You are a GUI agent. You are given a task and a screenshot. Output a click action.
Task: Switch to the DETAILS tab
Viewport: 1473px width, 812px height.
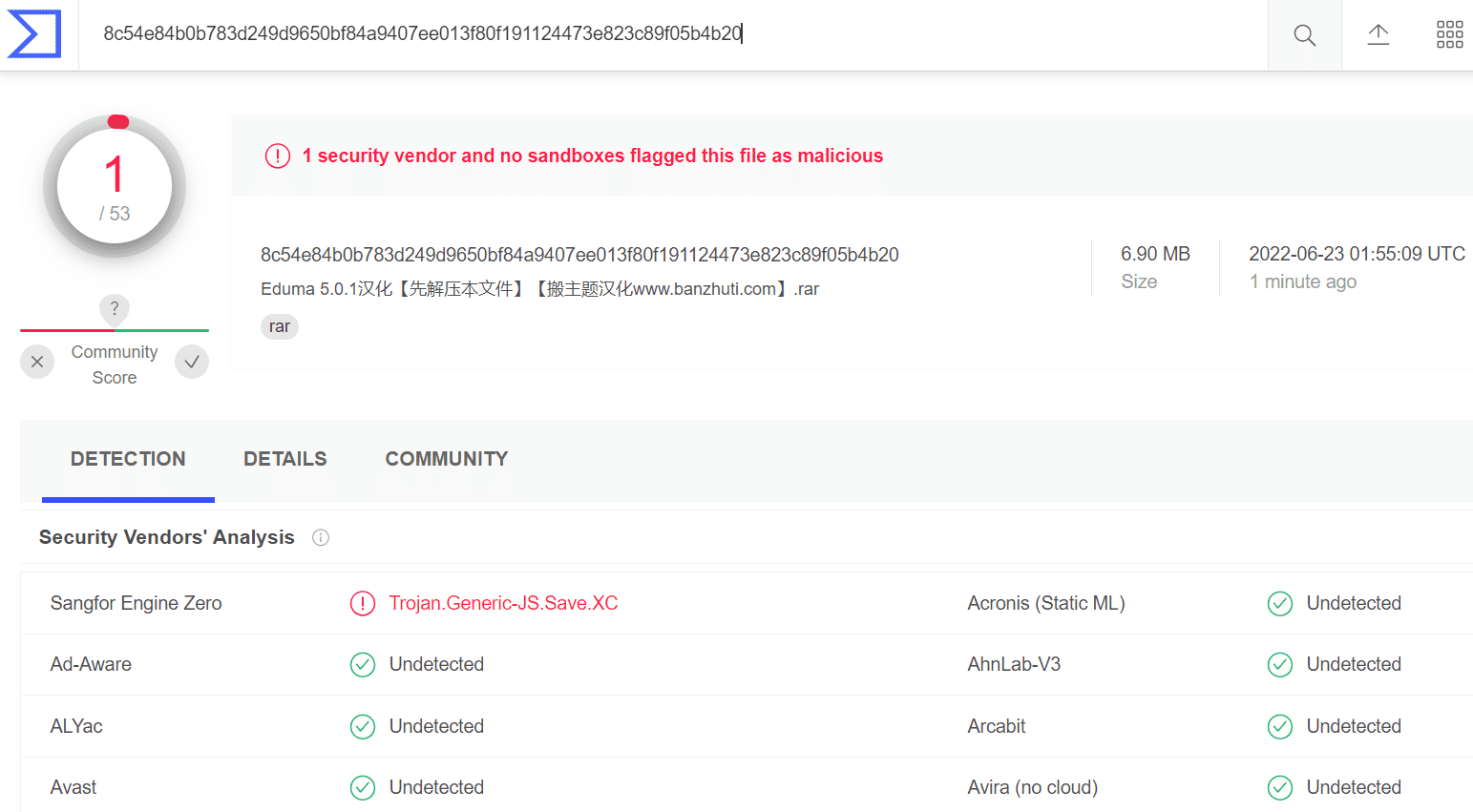point(284,459)
